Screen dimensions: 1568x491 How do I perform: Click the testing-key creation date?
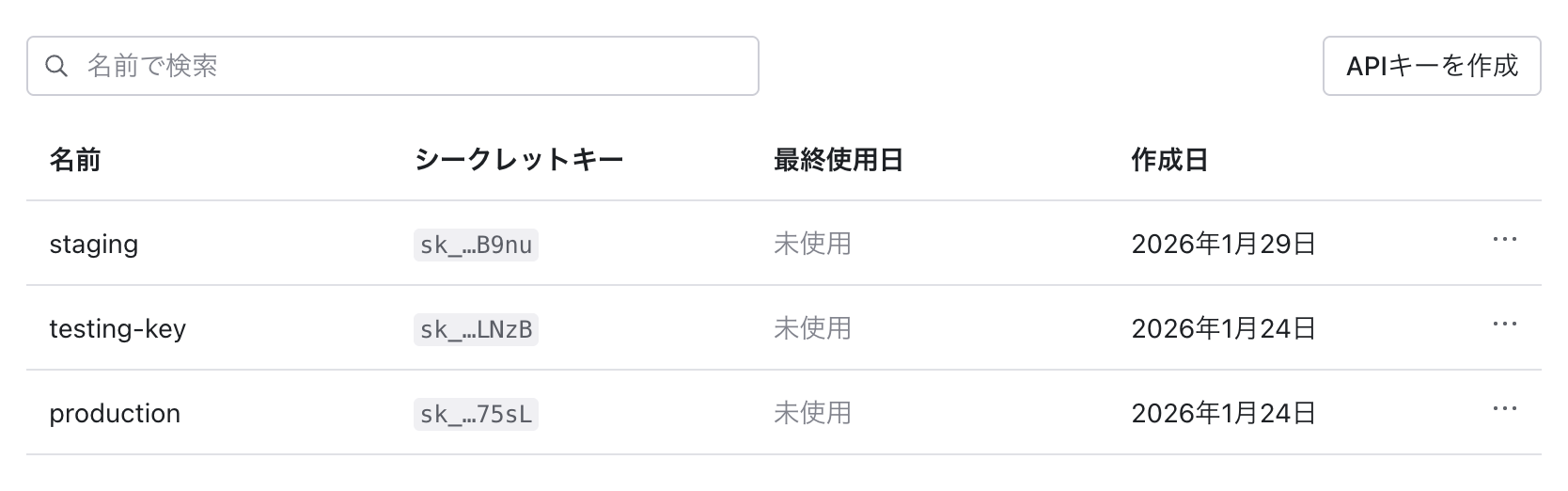point(1223,329)
